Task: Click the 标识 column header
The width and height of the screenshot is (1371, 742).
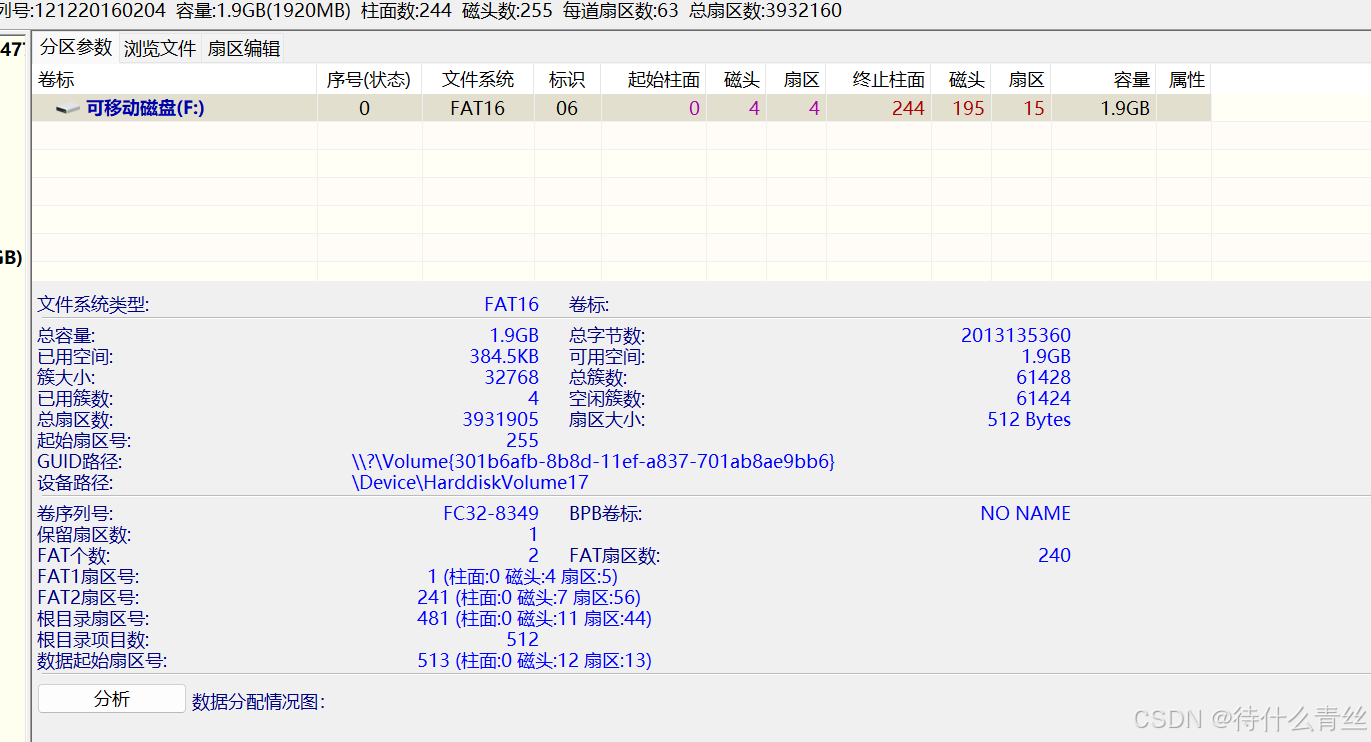Action: (x=567, y=80)
